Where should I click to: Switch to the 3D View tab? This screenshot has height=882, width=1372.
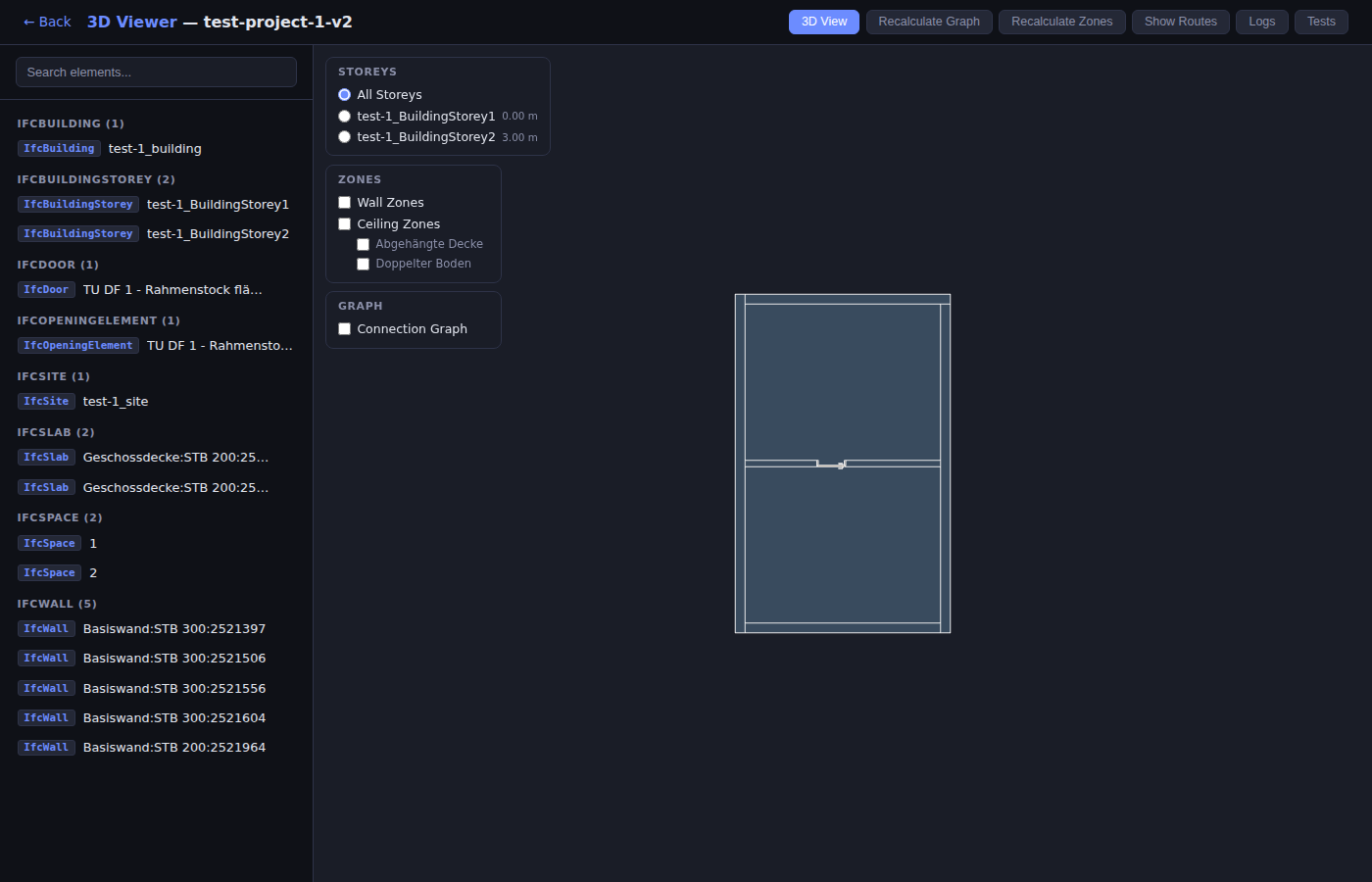tap(823, 22)
